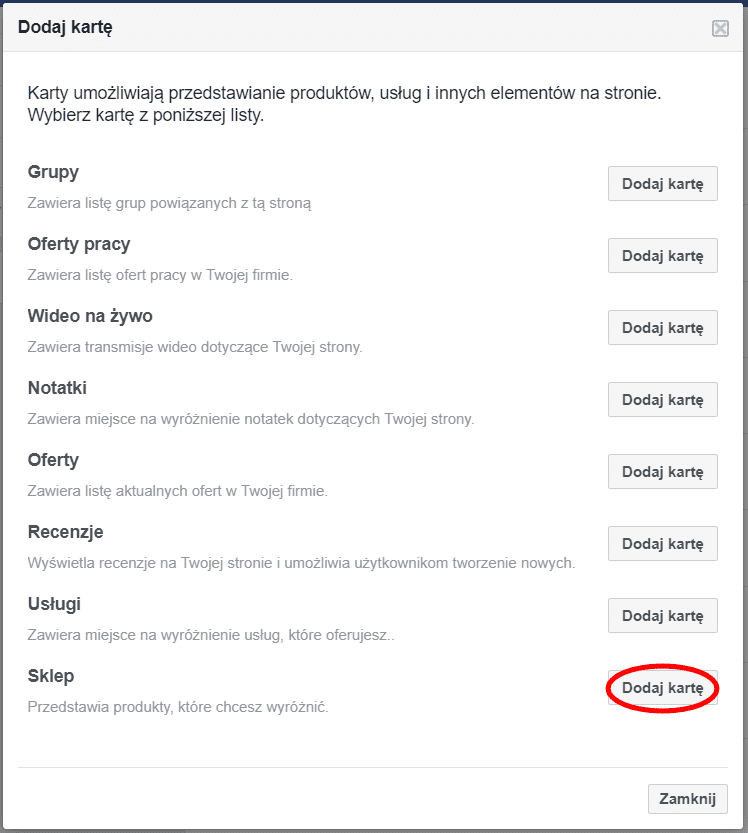Click the Usługi section label

[x=55, y=604]
